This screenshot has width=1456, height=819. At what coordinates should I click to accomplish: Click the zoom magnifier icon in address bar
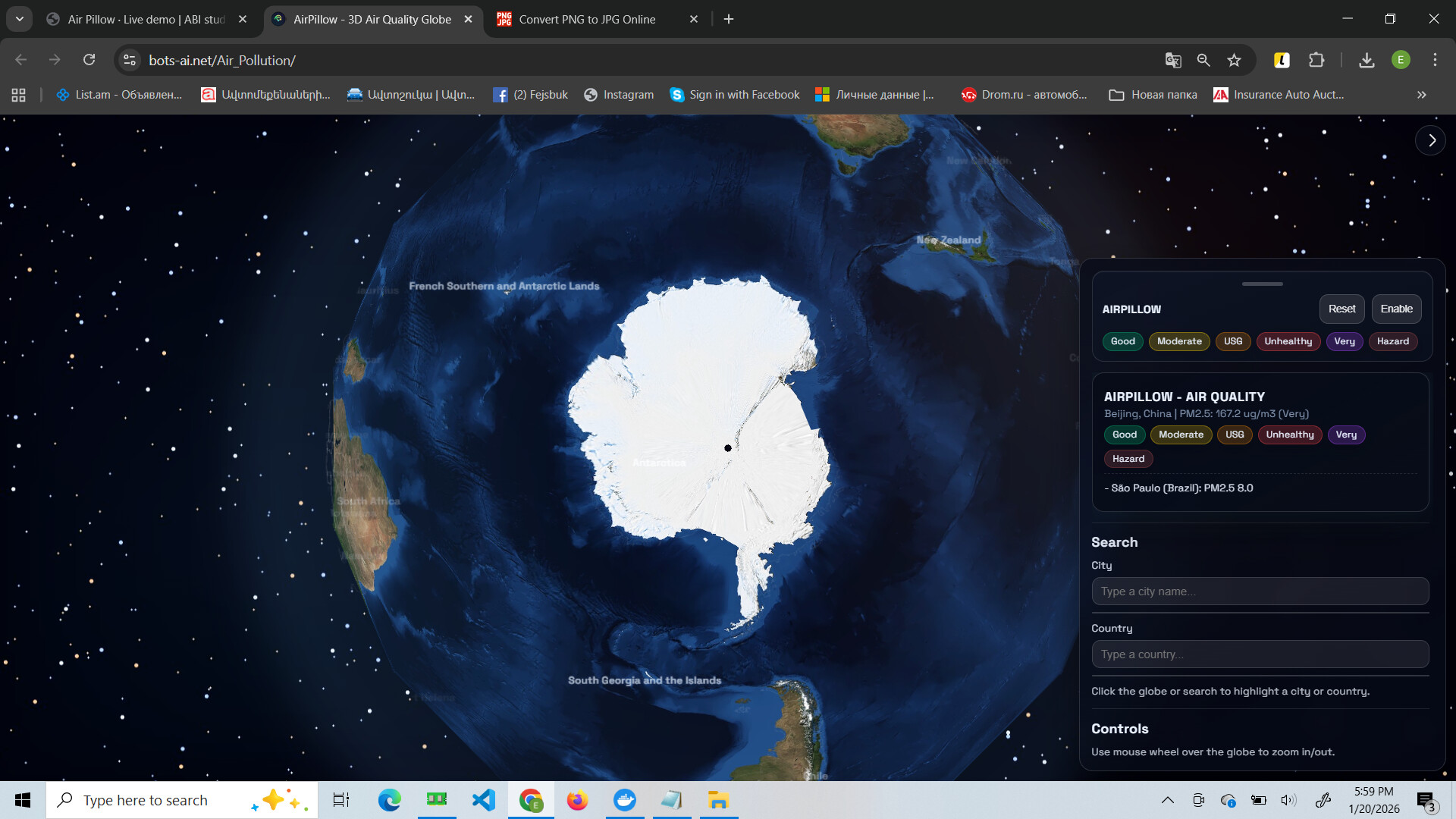1203,60
